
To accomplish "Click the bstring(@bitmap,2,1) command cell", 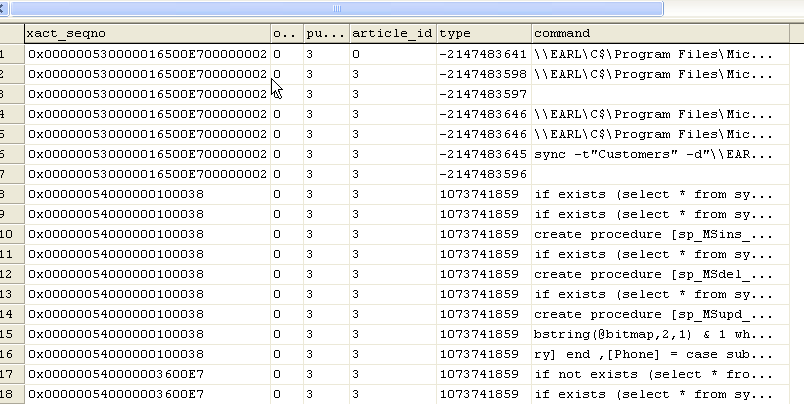I will pyautogui.click(x=654, y=334).
